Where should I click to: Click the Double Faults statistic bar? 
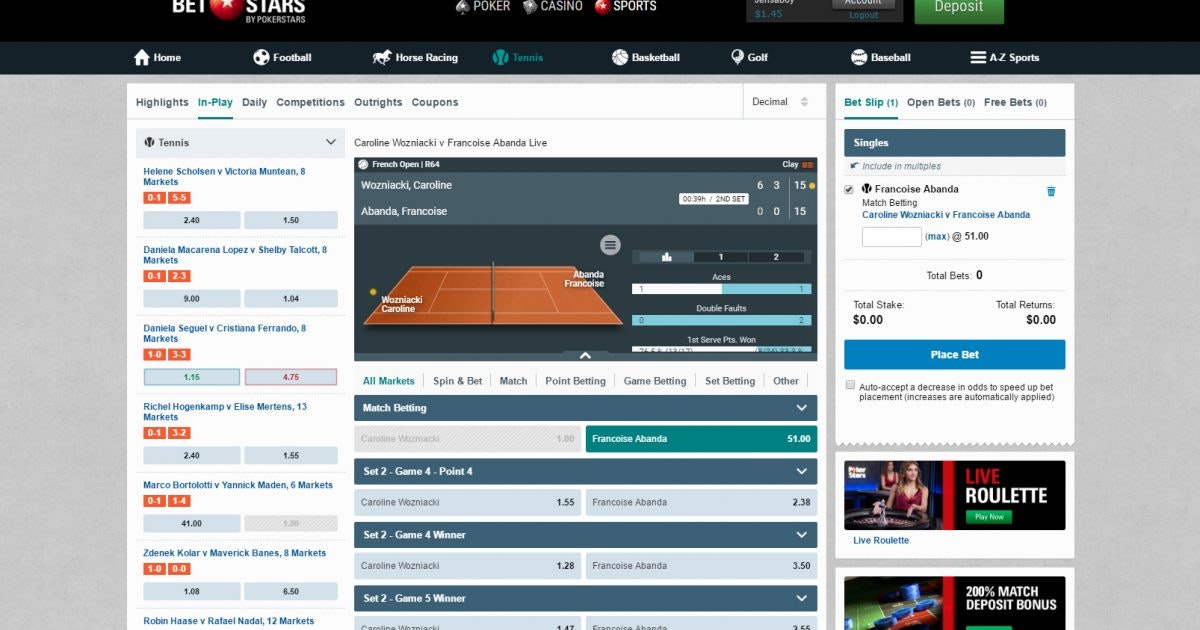pos(721,320)
